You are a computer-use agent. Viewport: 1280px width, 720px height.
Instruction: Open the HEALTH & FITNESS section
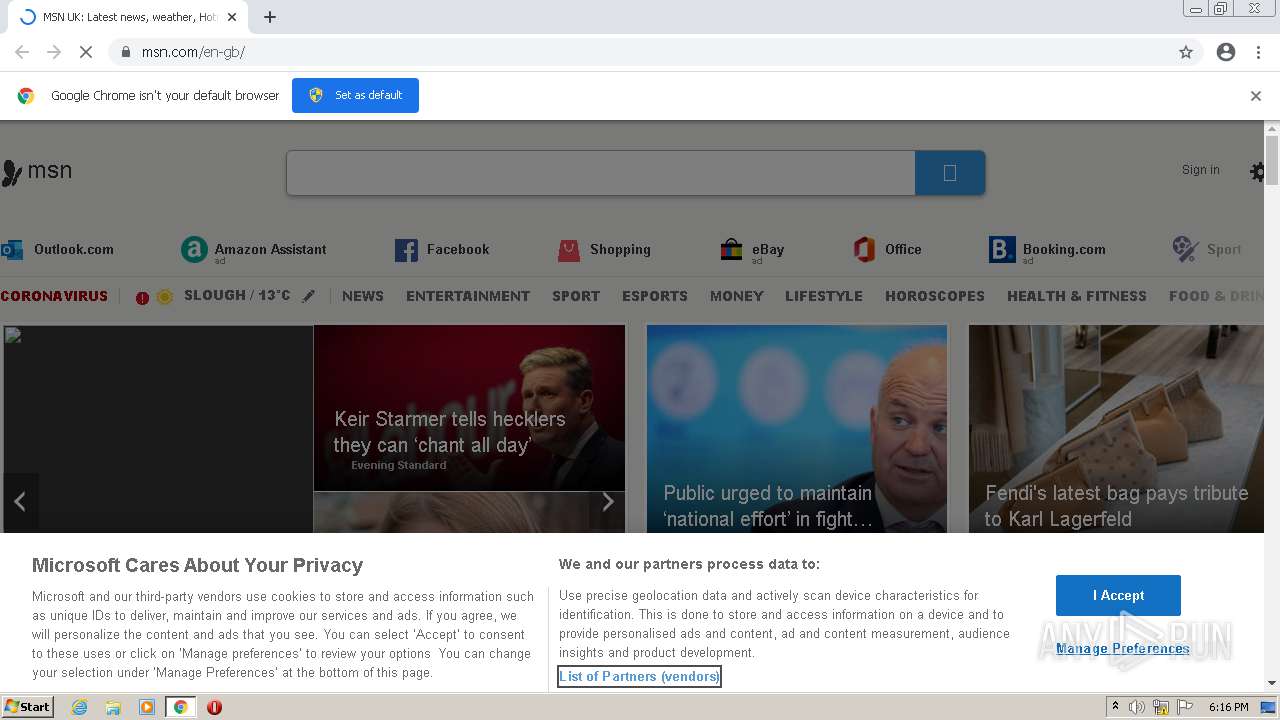point(1077,296)
